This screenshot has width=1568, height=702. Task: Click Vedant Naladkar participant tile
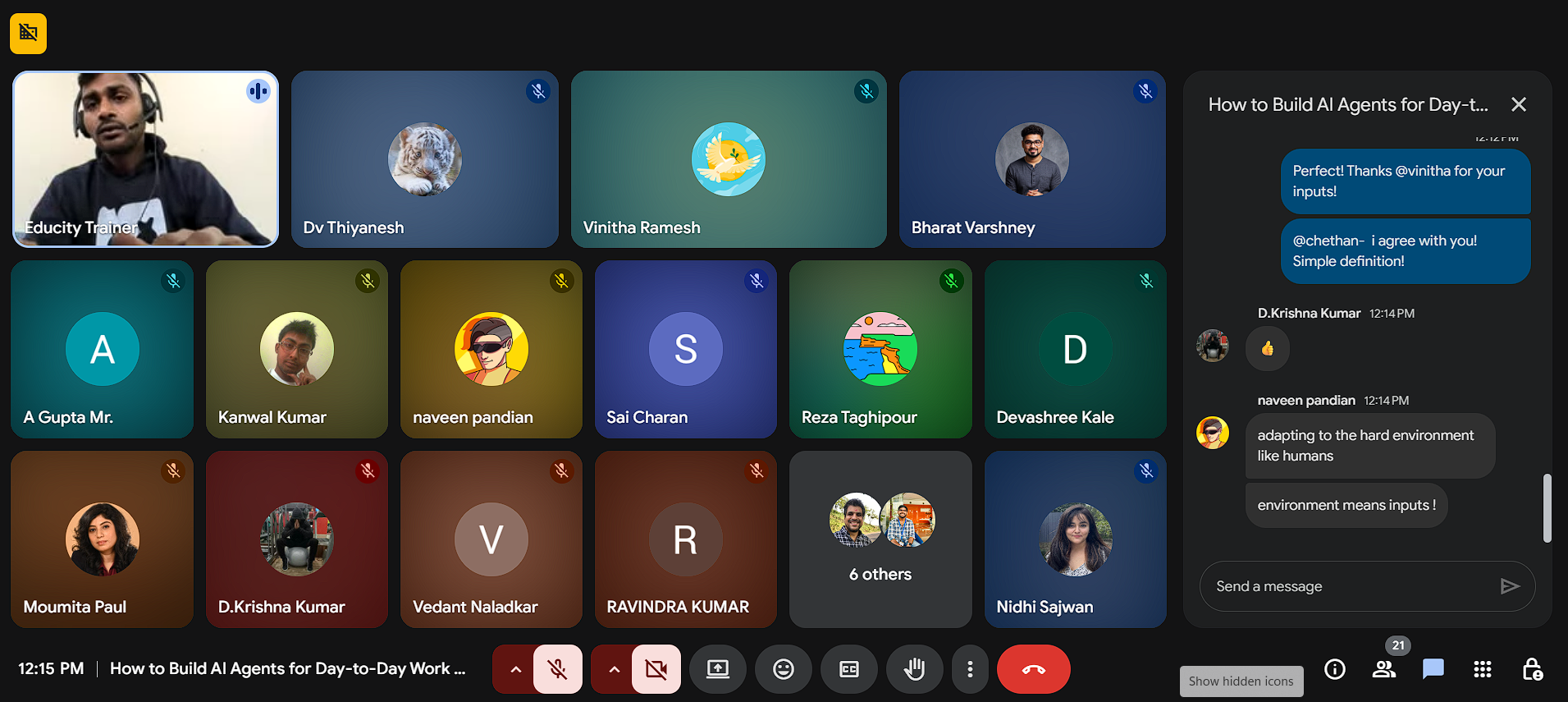[x=491, y=539]
